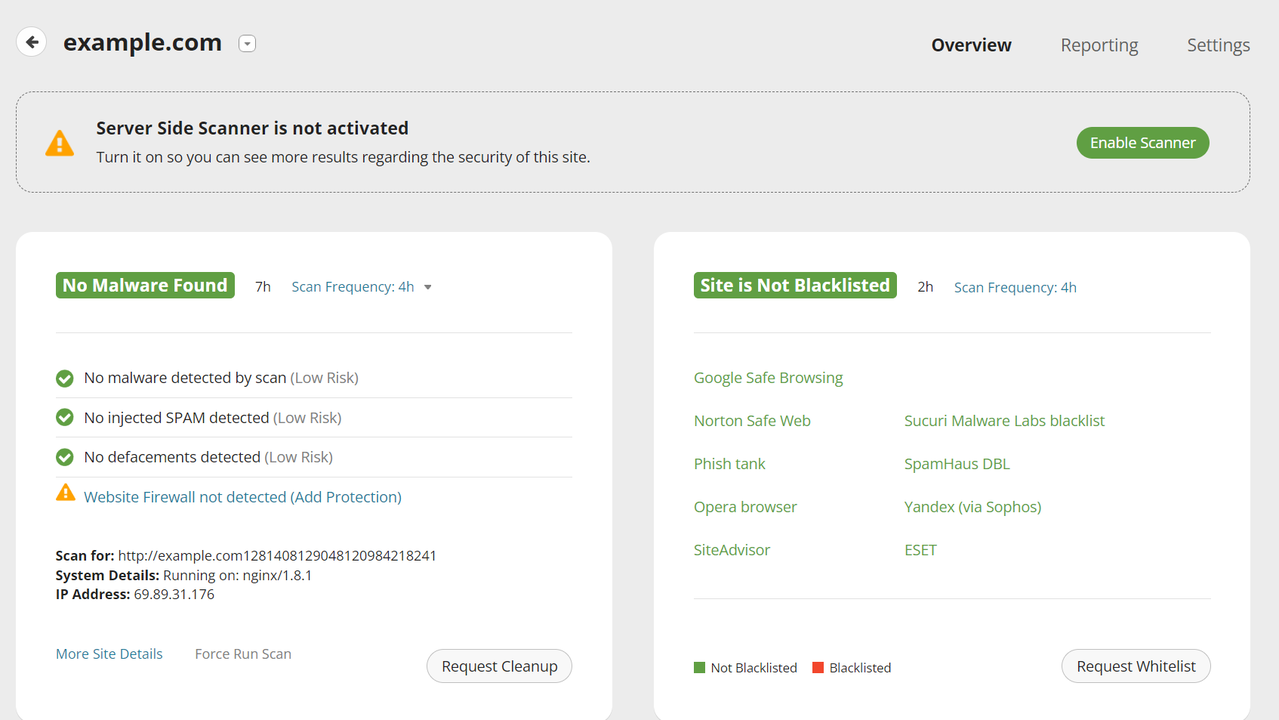The height and width of the screenshot is (720, 1279).
Task: Open the Settings tab
Action: 1218,45
